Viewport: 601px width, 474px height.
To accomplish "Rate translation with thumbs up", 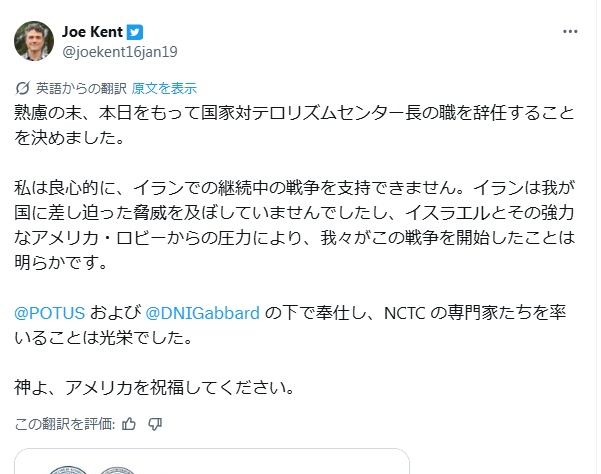I will tap(129, 423).
